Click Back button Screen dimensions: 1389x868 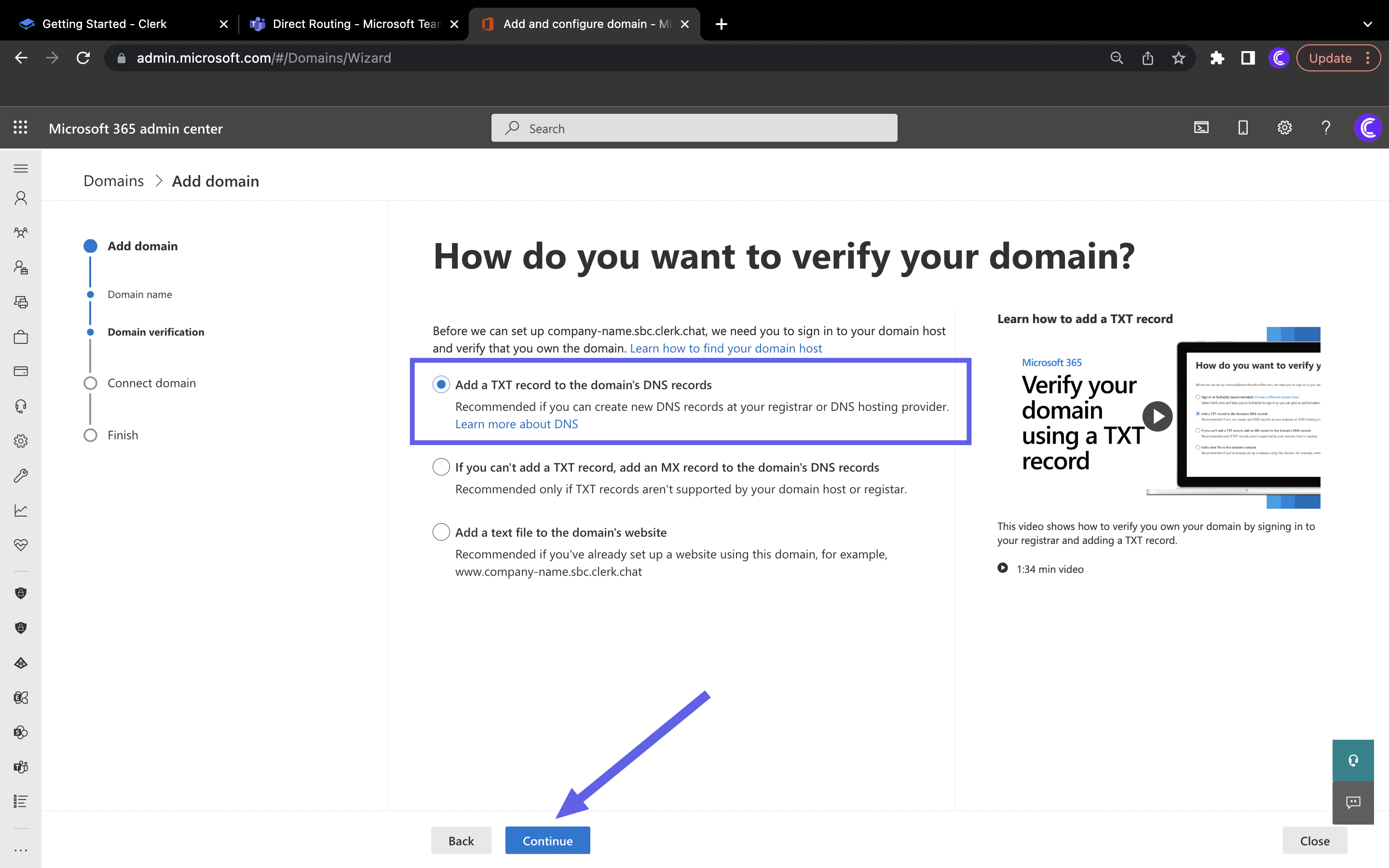coord(461,840)
